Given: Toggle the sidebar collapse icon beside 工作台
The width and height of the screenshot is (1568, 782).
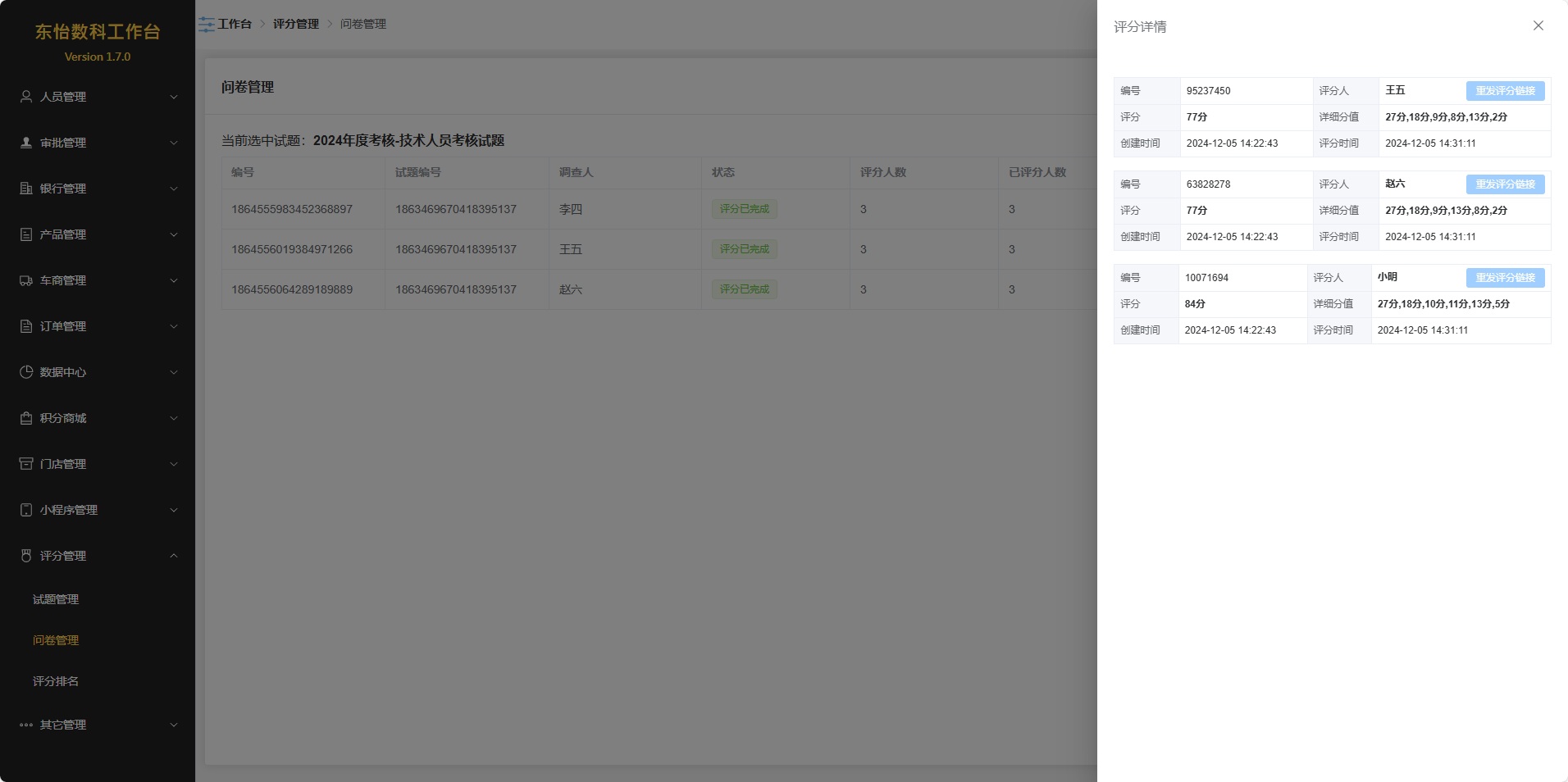Looking at the screenshot, I should (x=207, y=25).
